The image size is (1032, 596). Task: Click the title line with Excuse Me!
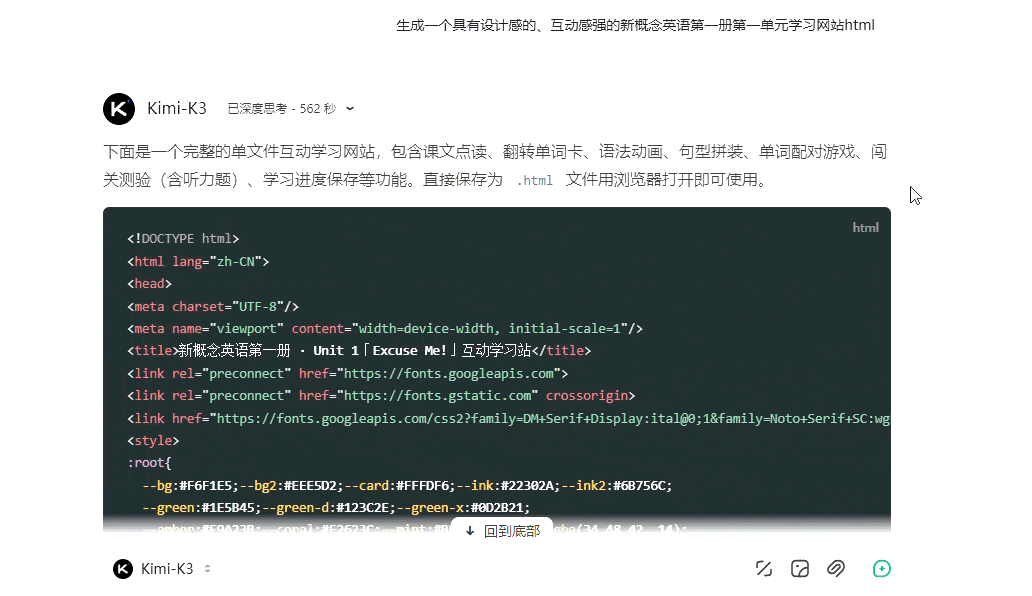click(359, 351)
